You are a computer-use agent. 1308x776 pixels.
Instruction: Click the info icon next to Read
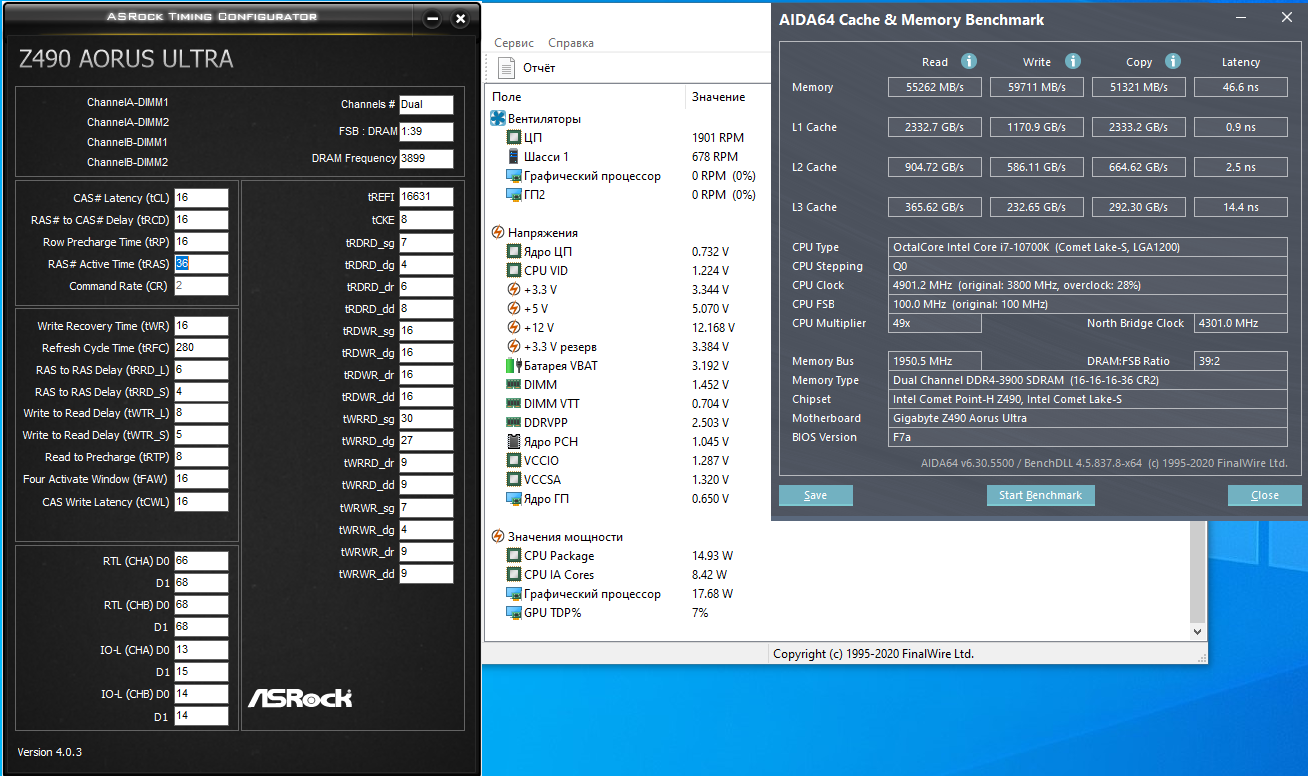click(968, 61)
